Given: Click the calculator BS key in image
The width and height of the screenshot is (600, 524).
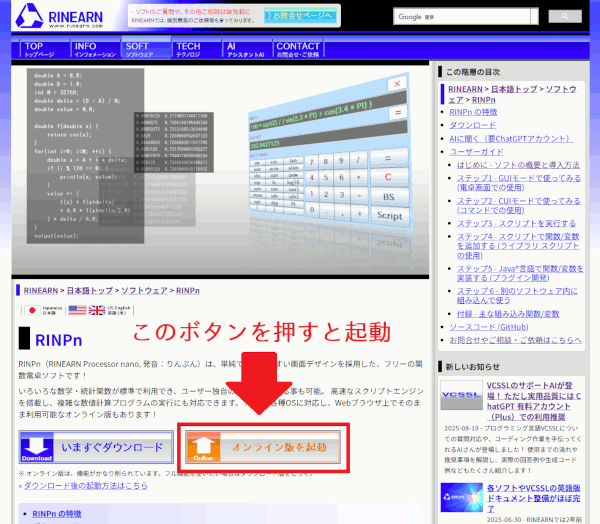Looking at the screenshot, I should pos(388,197).
